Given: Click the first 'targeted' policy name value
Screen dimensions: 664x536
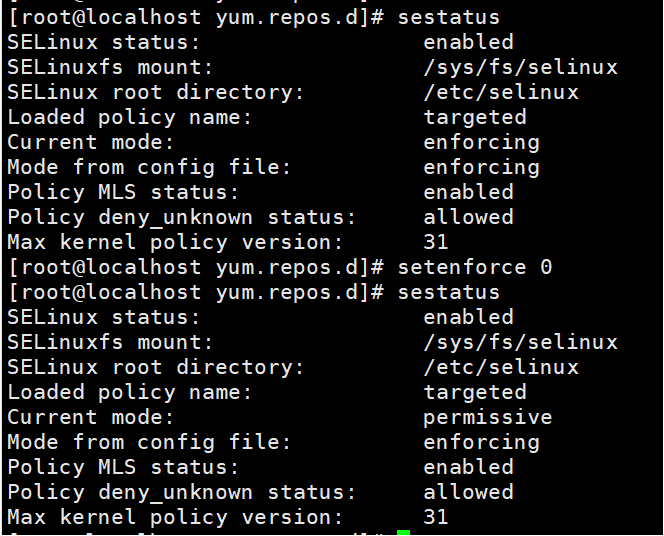Looking at the screenshot, I should pyautogui.click(x=475, y=118).
